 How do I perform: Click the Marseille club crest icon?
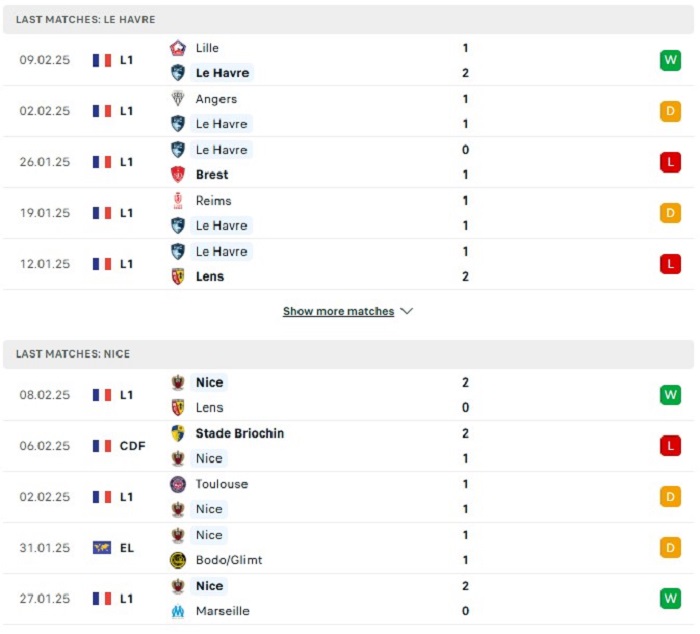178,611
